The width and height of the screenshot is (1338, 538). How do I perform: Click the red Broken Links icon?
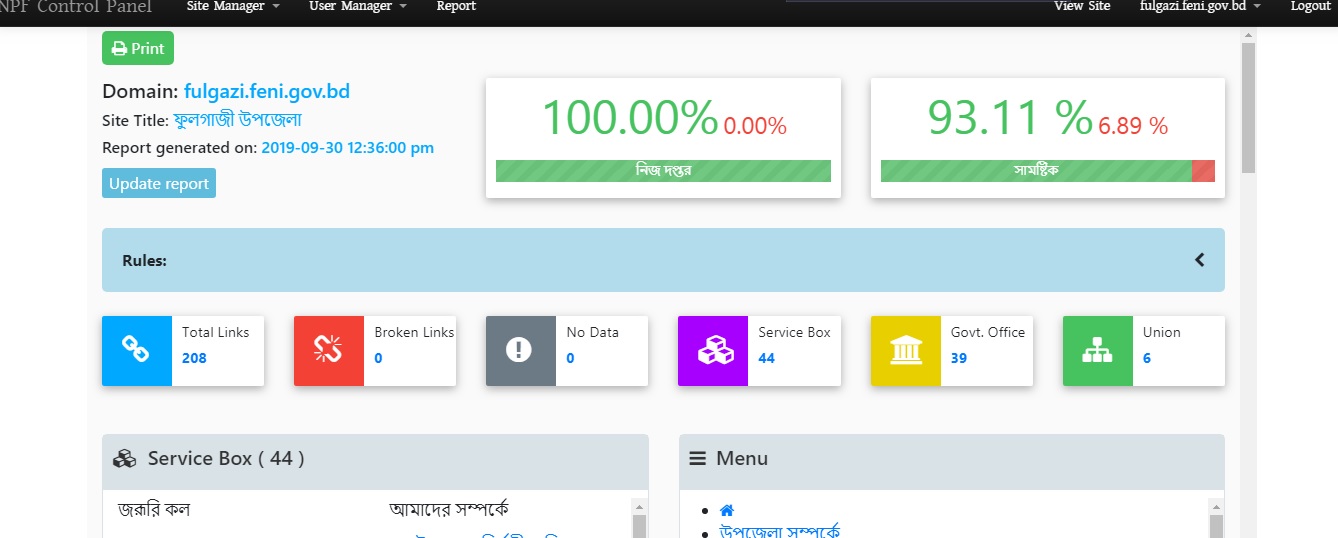pyautogui.click(x=329, y=350)
